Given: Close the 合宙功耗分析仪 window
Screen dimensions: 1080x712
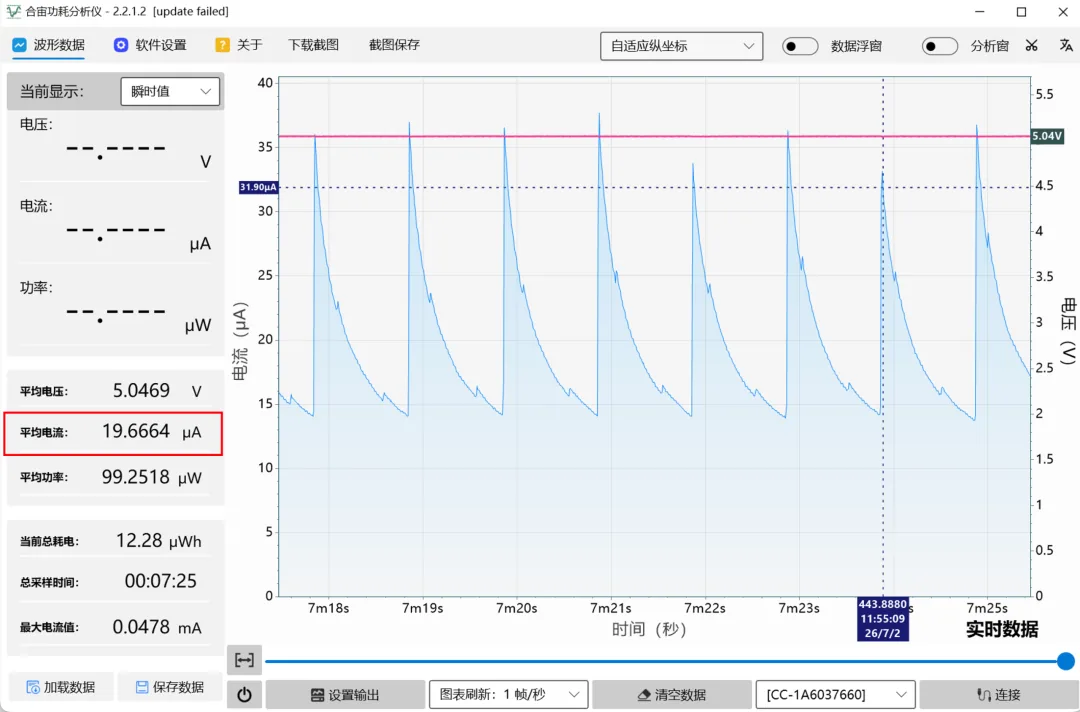Looking at the screenshot, I should pyautogui.click(x=1063, y=12).
